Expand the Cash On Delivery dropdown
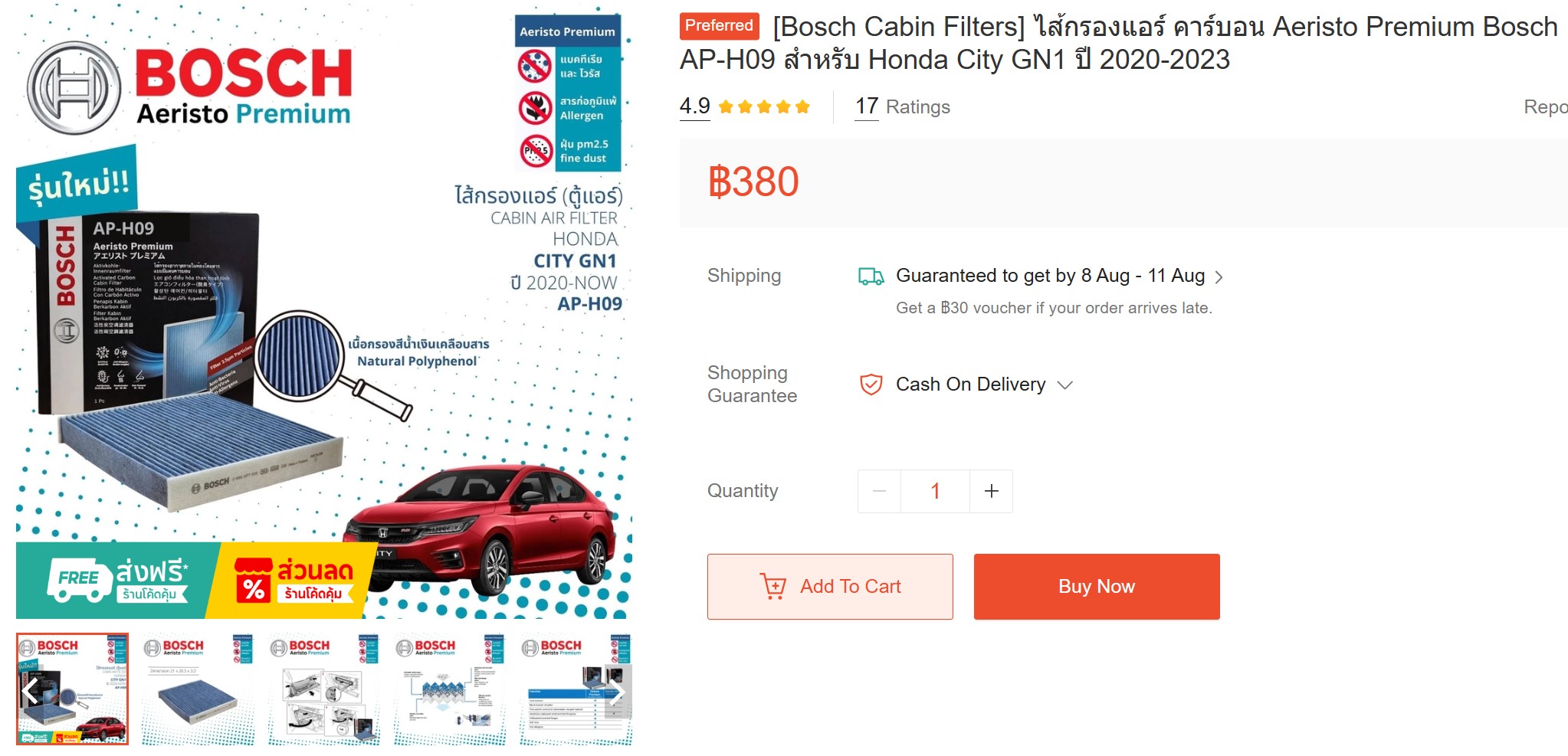 tap(1064, 385)
